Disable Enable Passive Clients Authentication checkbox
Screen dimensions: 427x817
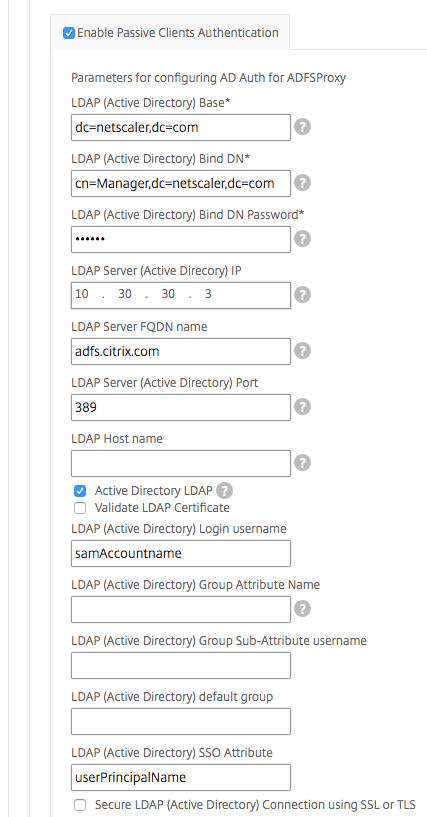point(69,33)
